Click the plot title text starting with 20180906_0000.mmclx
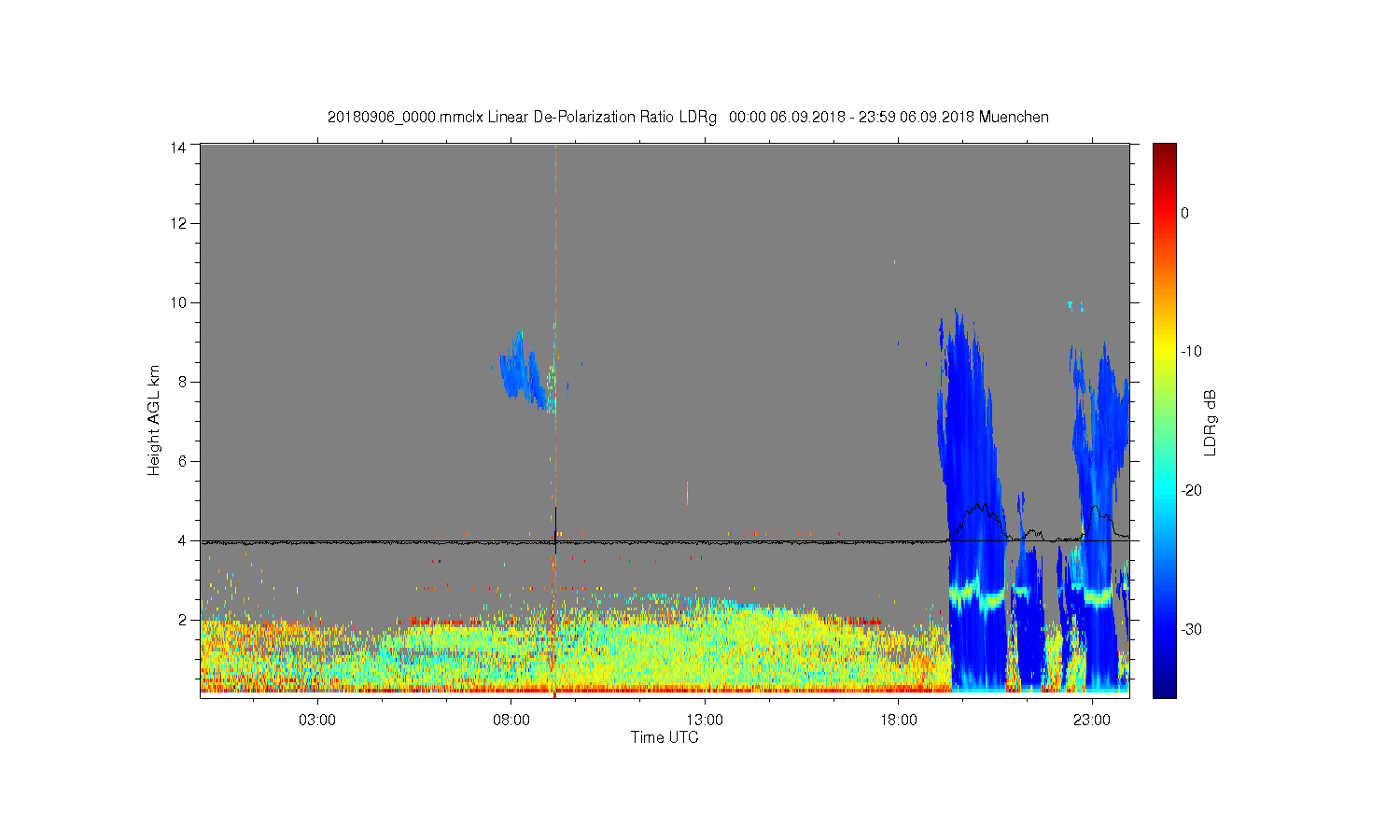Screen dimensions: 1400x840 688,118
